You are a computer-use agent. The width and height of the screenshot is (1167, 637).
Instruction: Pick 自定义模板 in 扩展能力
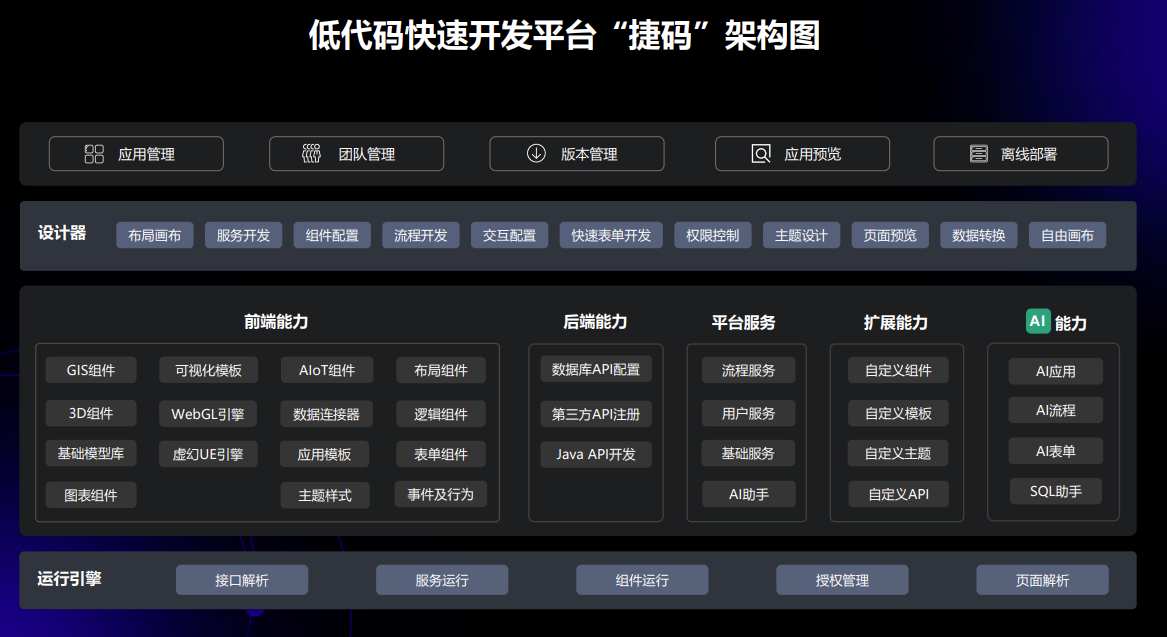(x=898, y=413)
